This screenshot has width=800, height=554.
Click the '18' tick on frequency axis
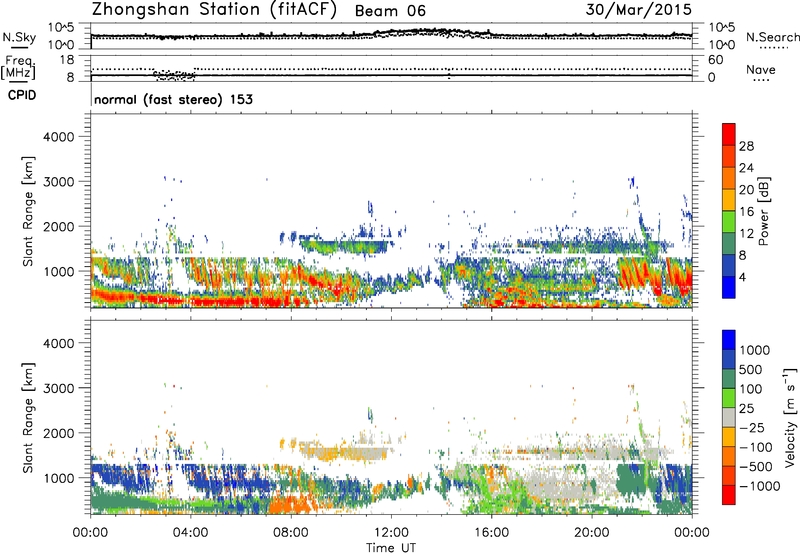pyautogui.click(x=67, y=60)
